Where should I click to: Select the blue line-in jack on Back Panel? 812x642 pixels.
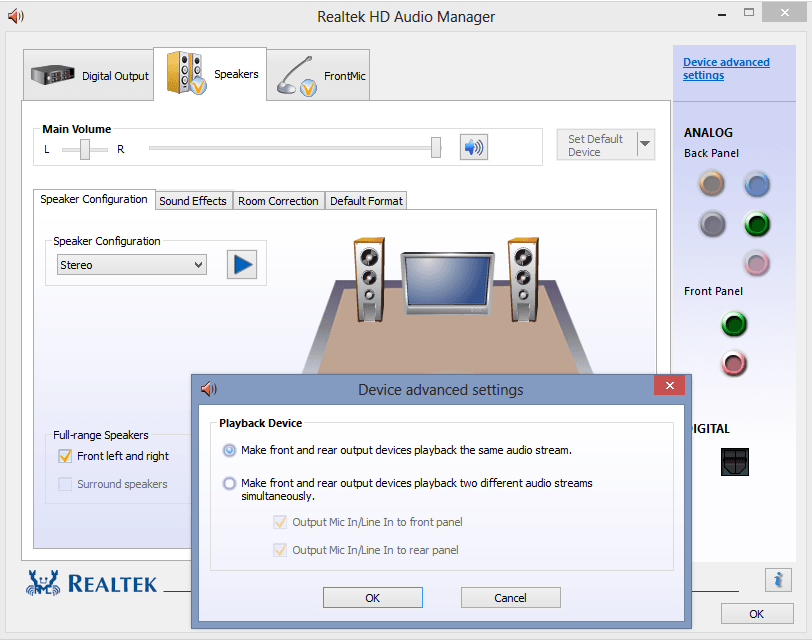(757, 184)
